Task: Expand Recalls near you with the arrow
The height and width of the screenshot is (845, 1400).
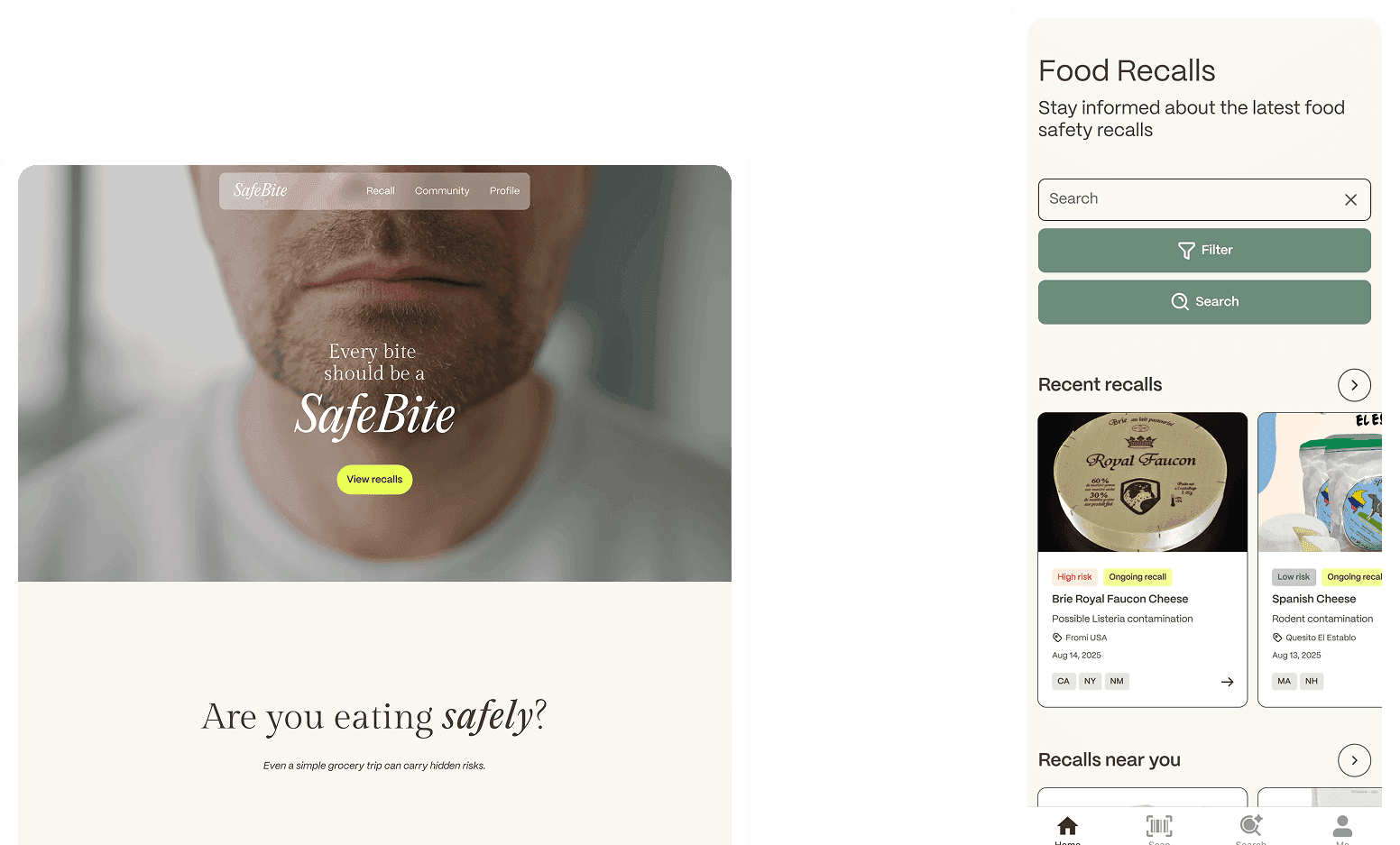Action: point(1354,760)
